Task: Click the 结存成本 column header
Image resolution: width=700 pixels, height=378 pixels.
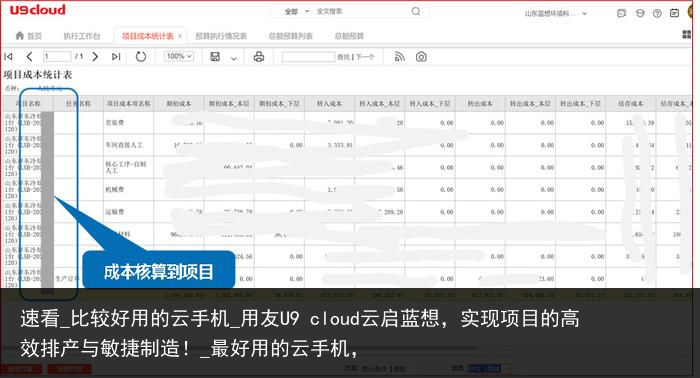Action: click(630, 104)
